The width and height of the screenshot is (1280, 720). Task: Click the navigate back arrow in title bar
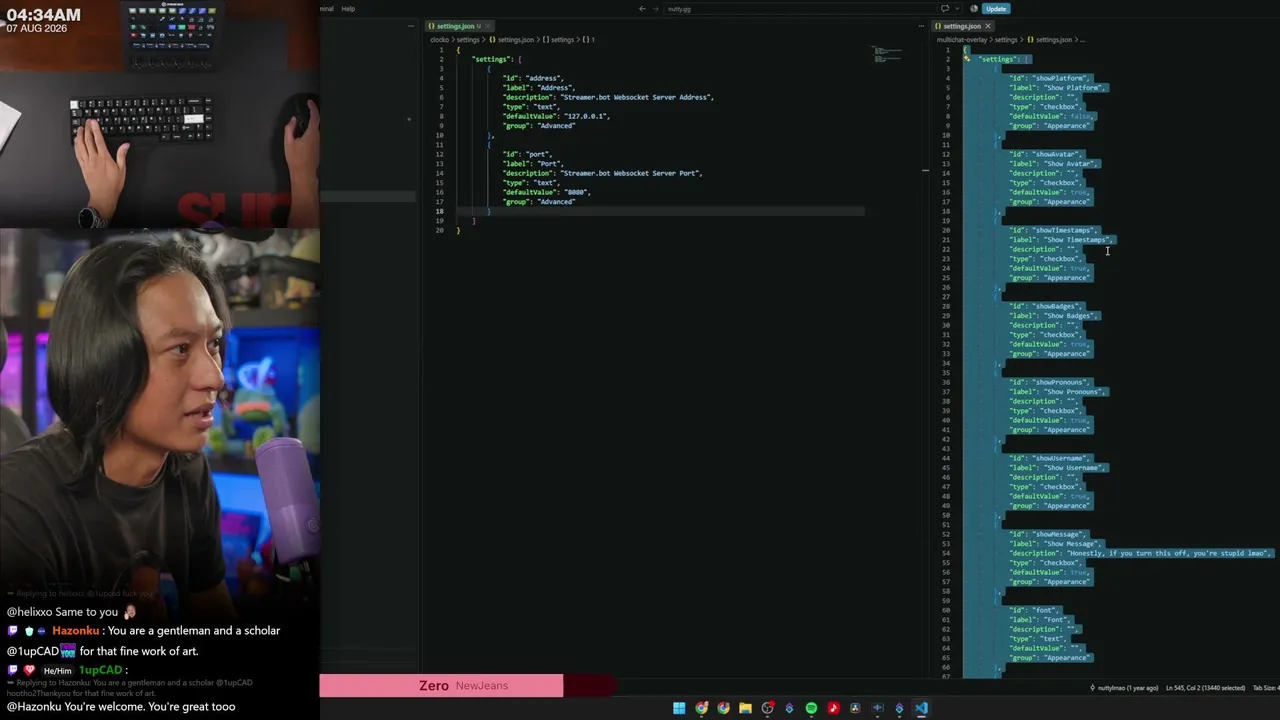(642, 9)
